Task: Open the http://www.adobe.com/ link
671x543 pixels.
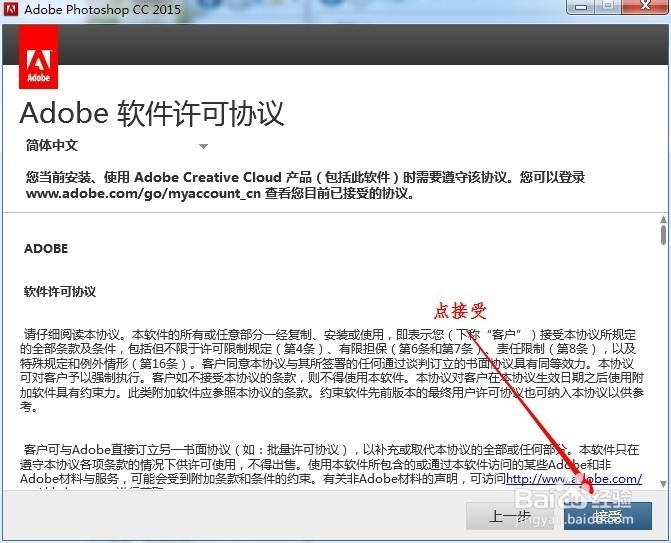Action: tap(574, 478)
